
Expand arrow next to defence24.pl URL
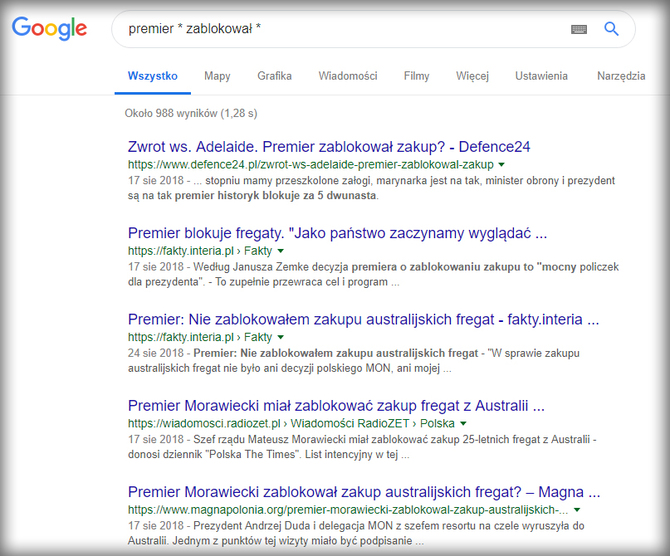click(502, 165)
